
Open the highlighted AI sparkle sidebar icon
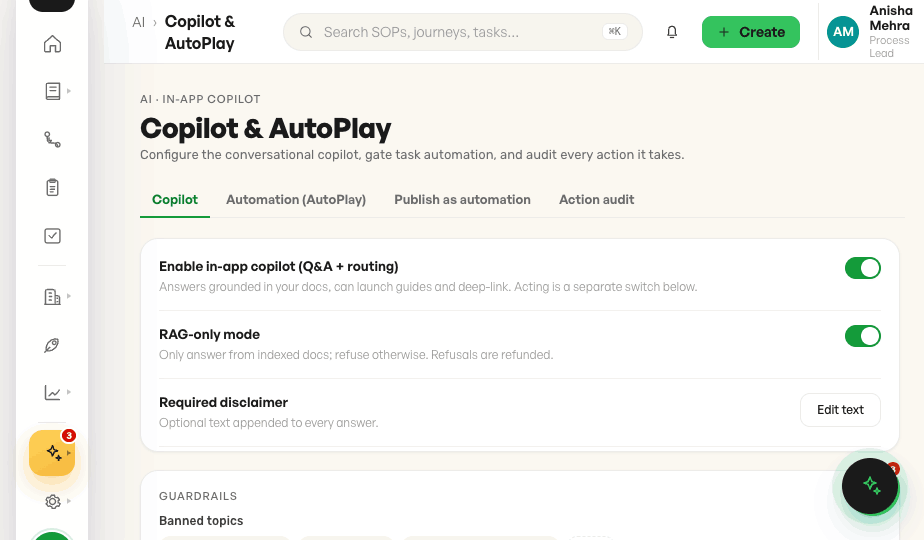click(52, 453)
